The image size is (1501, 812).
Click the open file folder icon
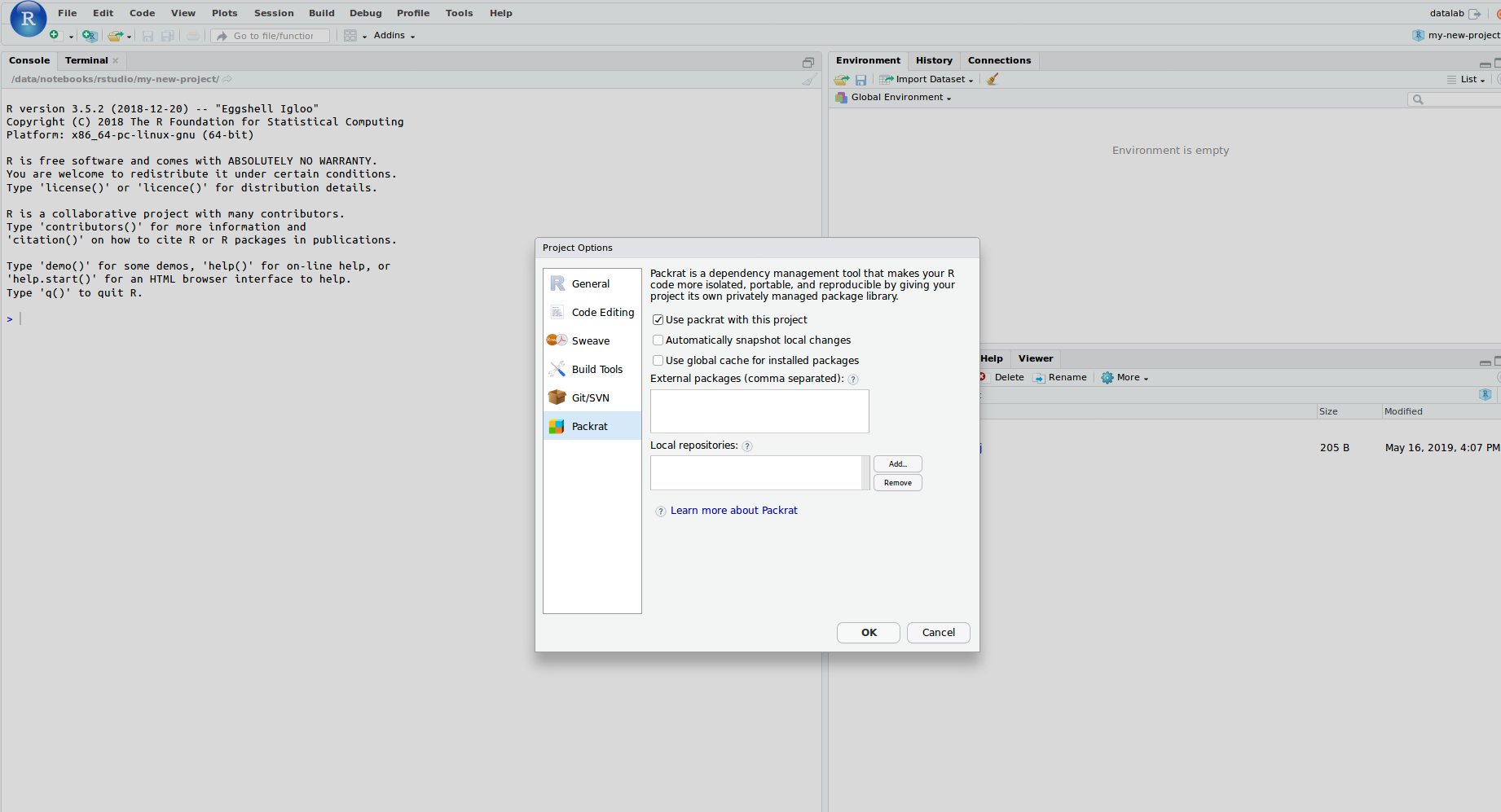[115, 36]
